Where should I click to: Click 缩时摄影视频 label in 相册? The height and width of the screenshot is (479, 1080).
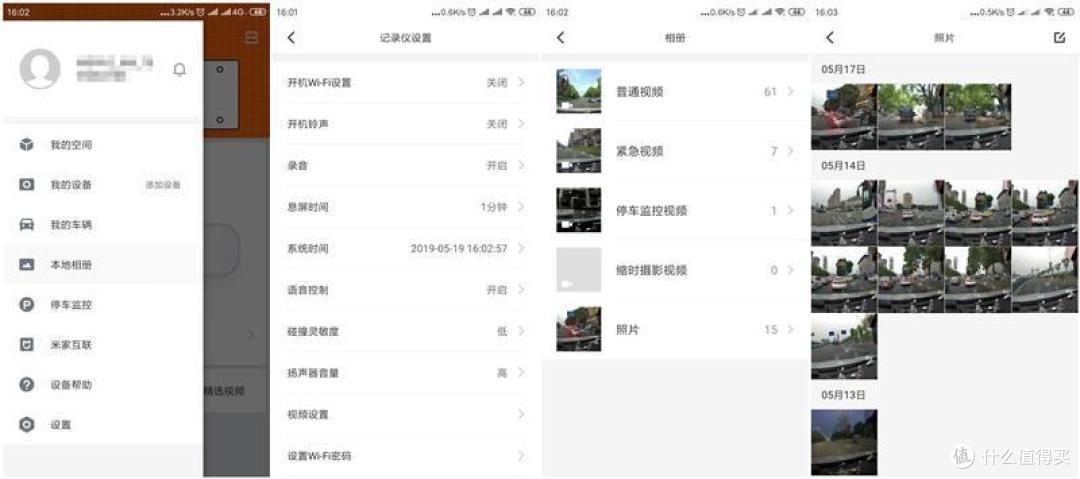(652, 270)
